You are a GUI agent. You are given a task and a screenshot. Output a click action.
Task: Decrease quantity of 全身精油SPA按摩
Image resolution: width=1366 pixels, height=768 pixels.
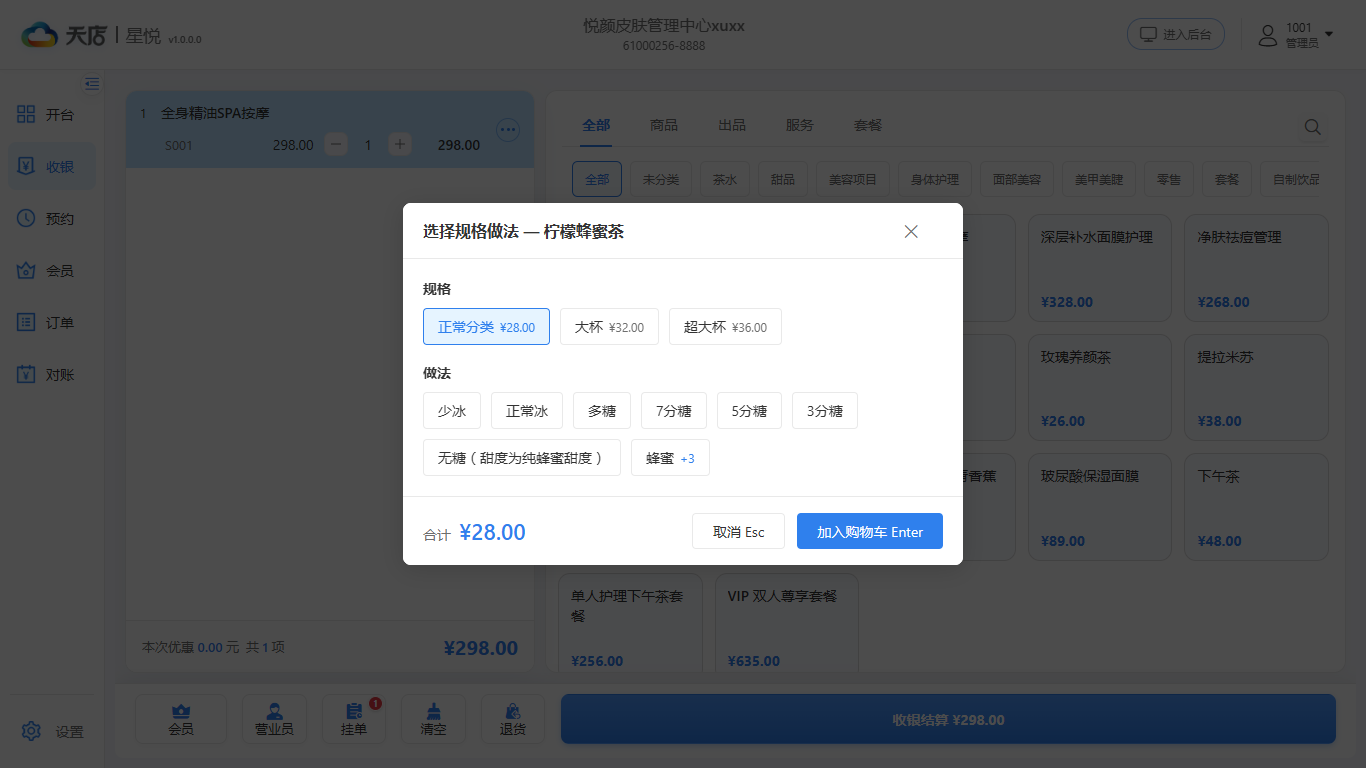point(337,145)
